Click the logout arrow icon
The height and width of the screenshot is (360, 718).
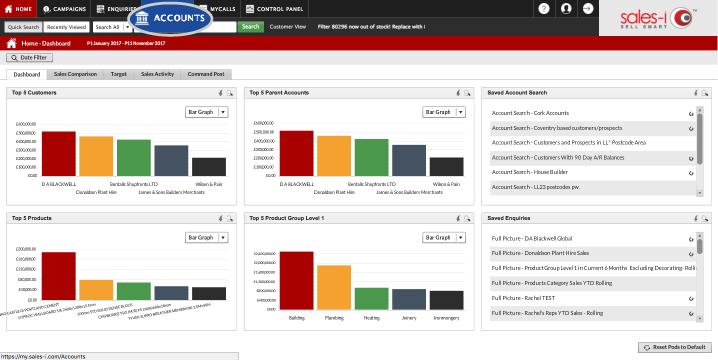coord(588,9)
